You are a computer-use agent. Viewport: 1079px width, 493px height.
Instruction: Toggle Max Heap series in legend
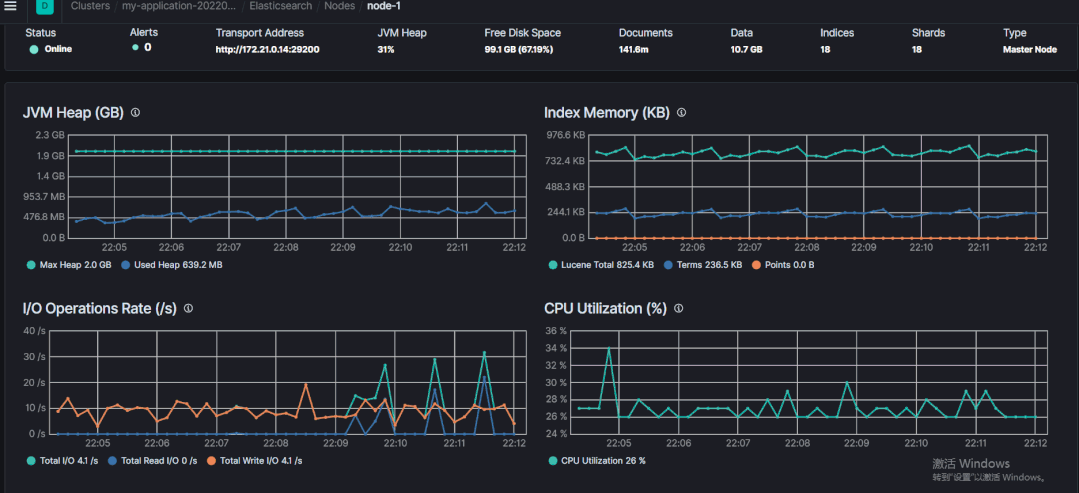tap(72, 265)
